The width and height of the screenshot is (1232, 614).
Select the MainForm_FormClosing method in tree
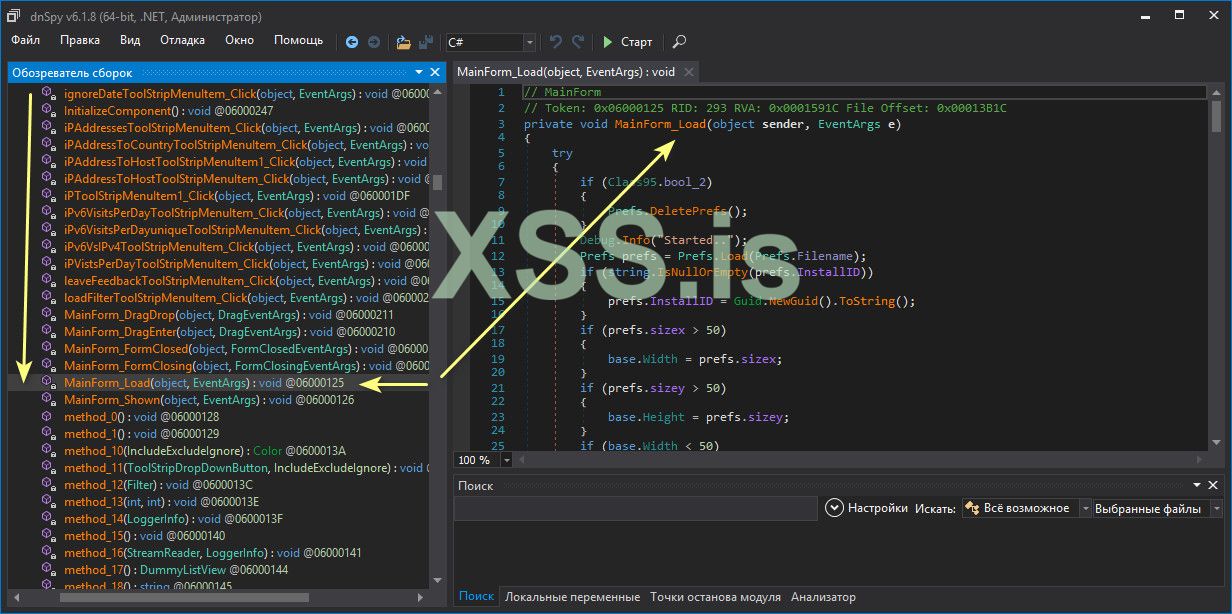[x=130, y=366]
